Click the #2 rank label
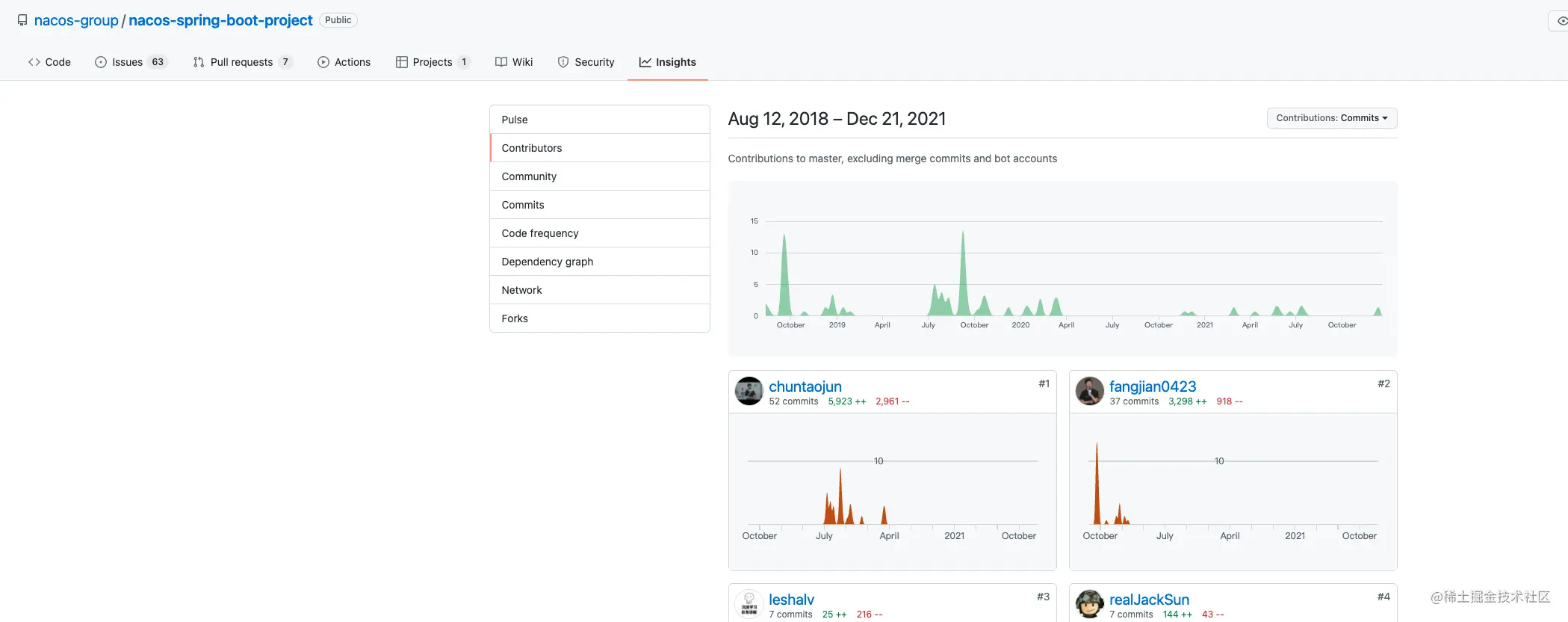The height and width of the screenshot is (622, 1568). coord(1383,384)
